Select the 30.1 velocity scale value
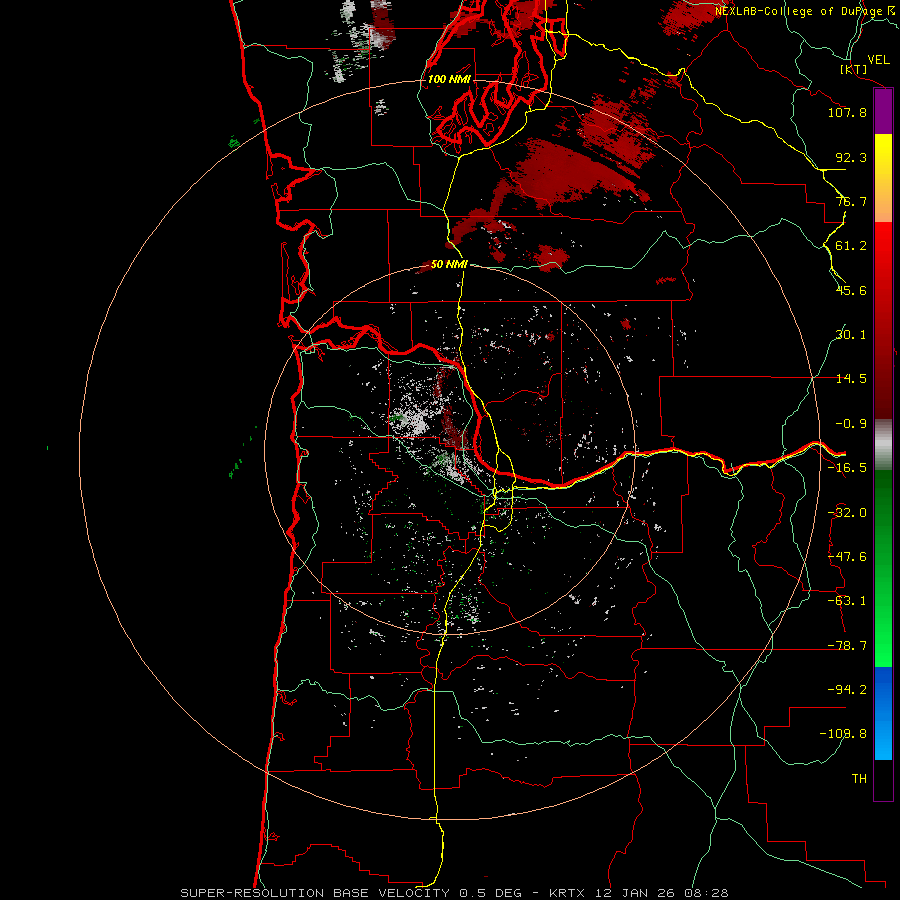 click(851, 335)
